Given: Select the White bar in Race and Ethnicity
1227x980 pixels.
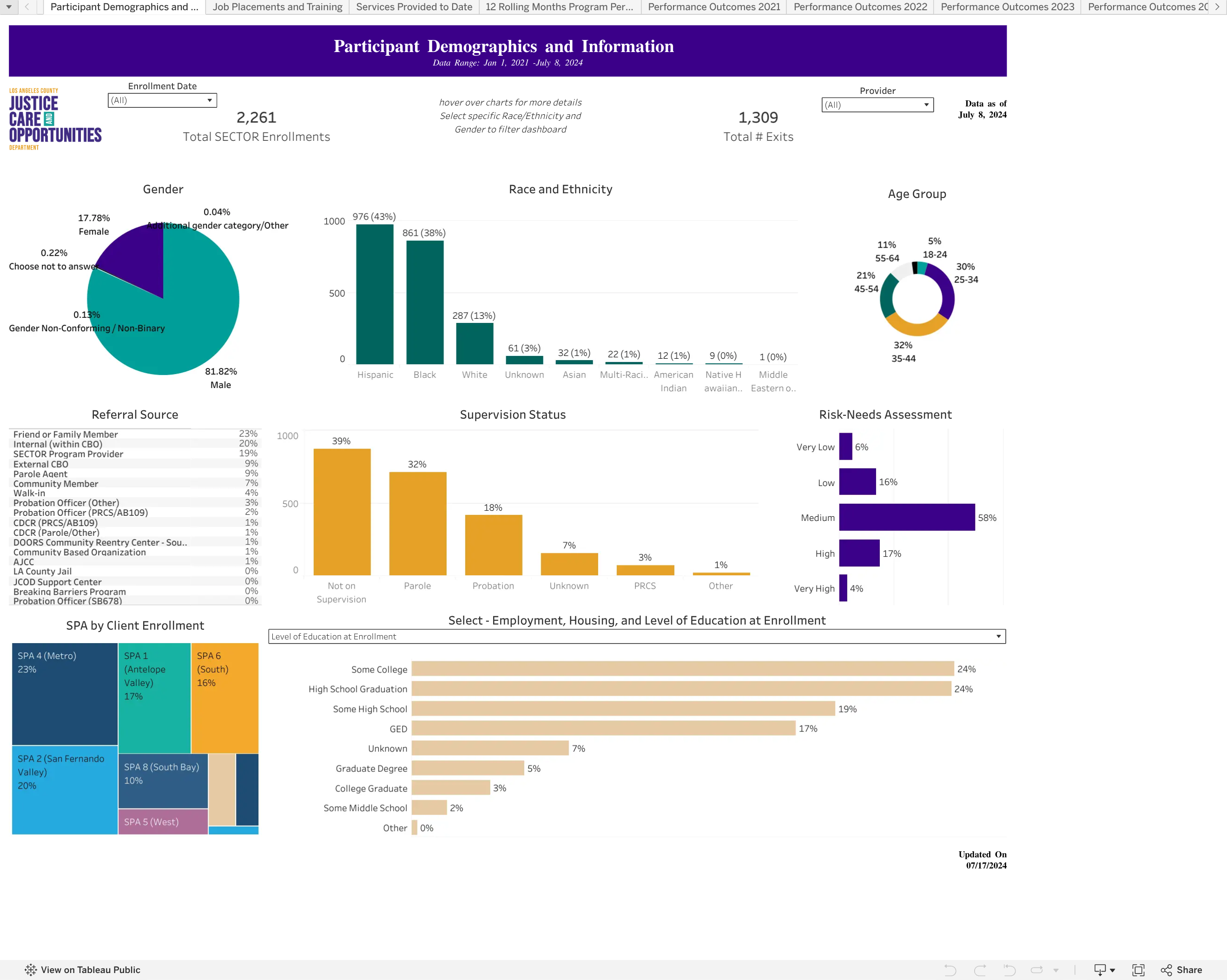Looking at the screenshot, I should pos(475,344).
